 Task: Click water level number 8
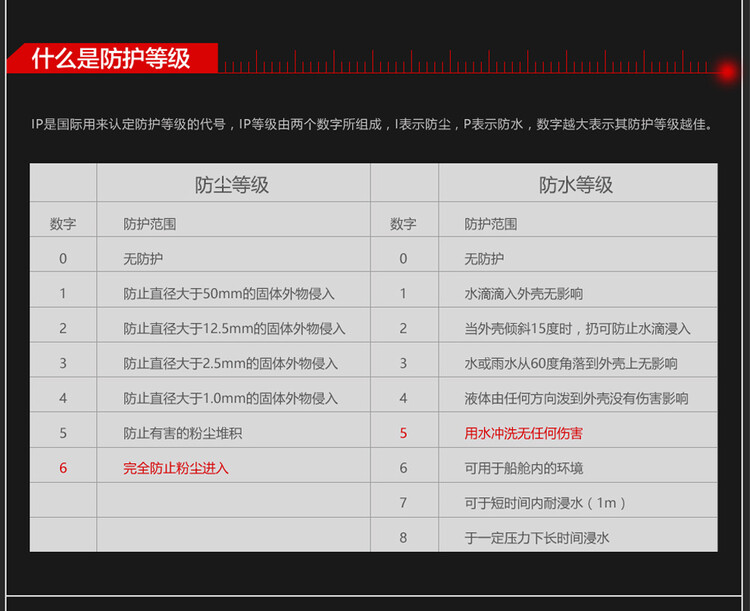click(x=403, y=538)
